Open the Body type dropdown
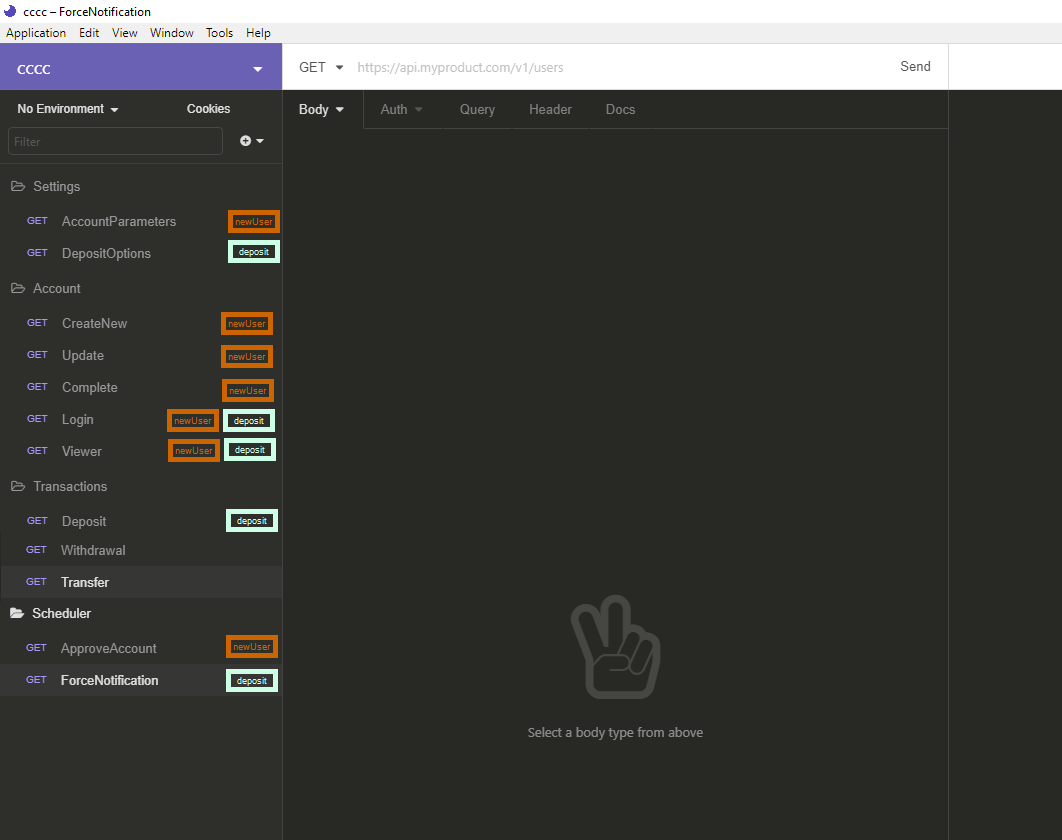The height and width of the screenshot is (840, 1062). (321, 109)
